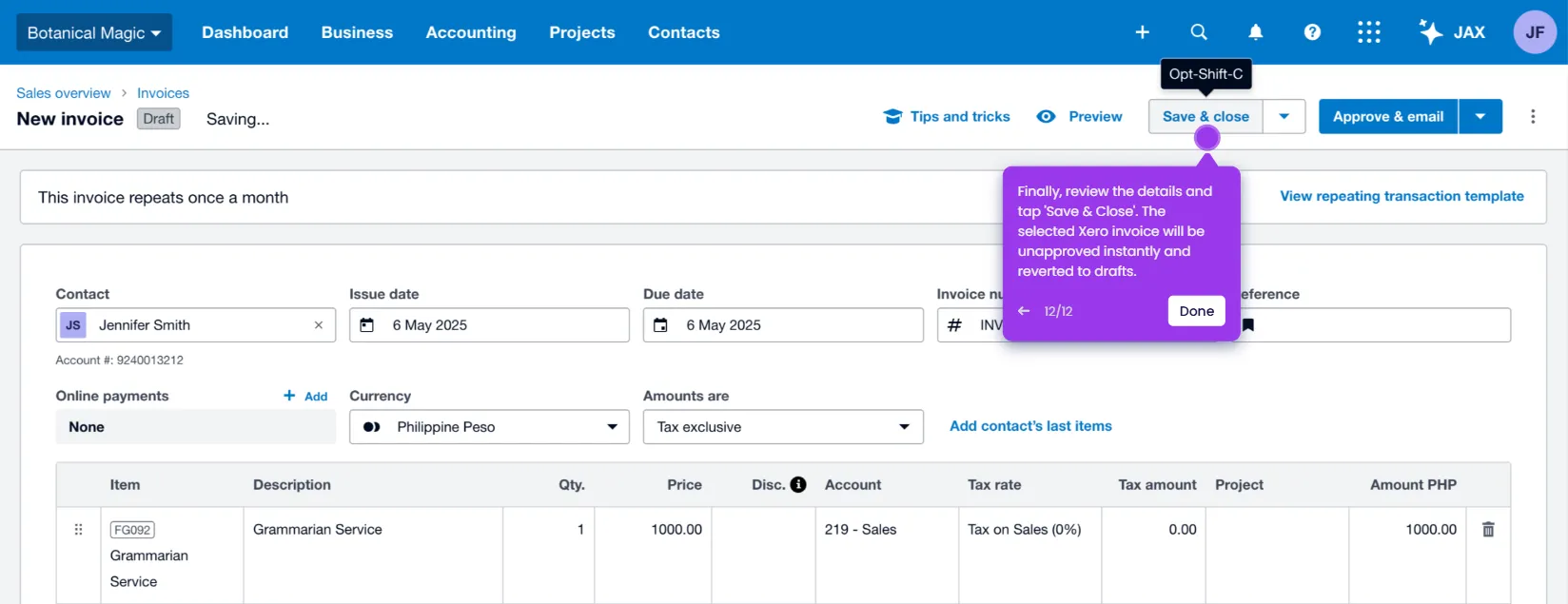Grab the line item drag handle
The height and width of the screenshot is (604, 1568).
[78, 530]
